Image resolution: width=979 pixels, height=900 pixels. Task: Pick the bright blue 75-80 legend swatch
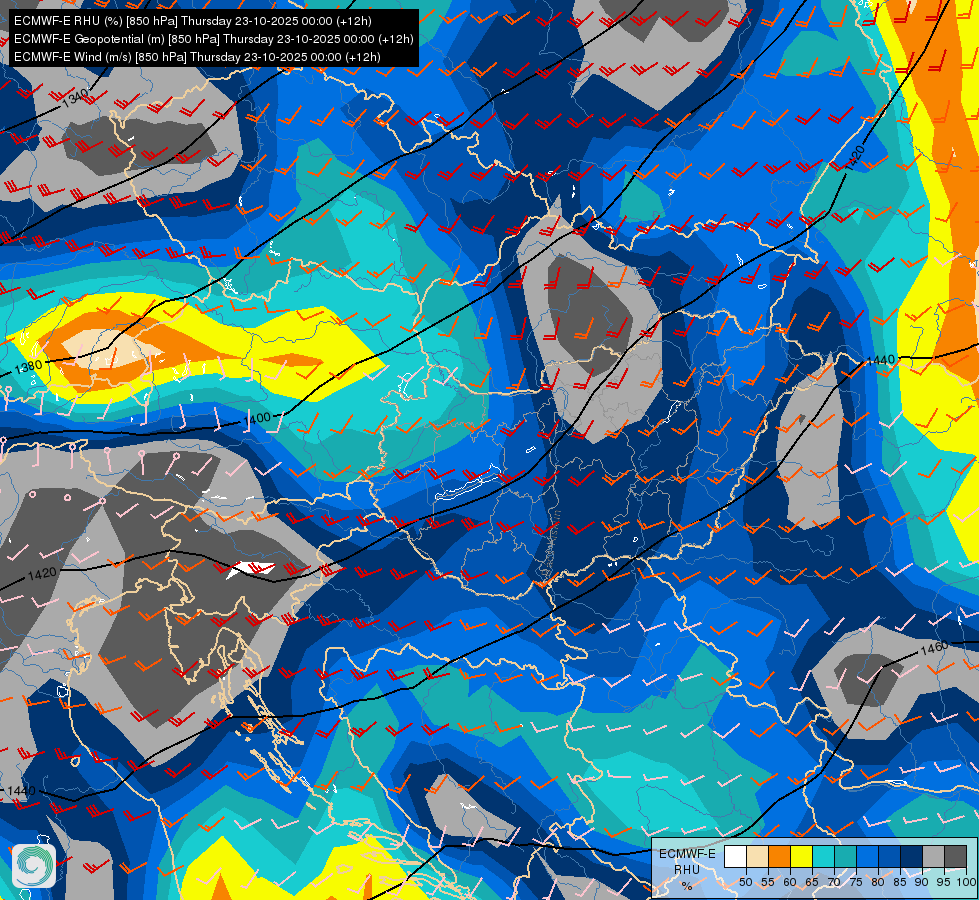[867, 856]
